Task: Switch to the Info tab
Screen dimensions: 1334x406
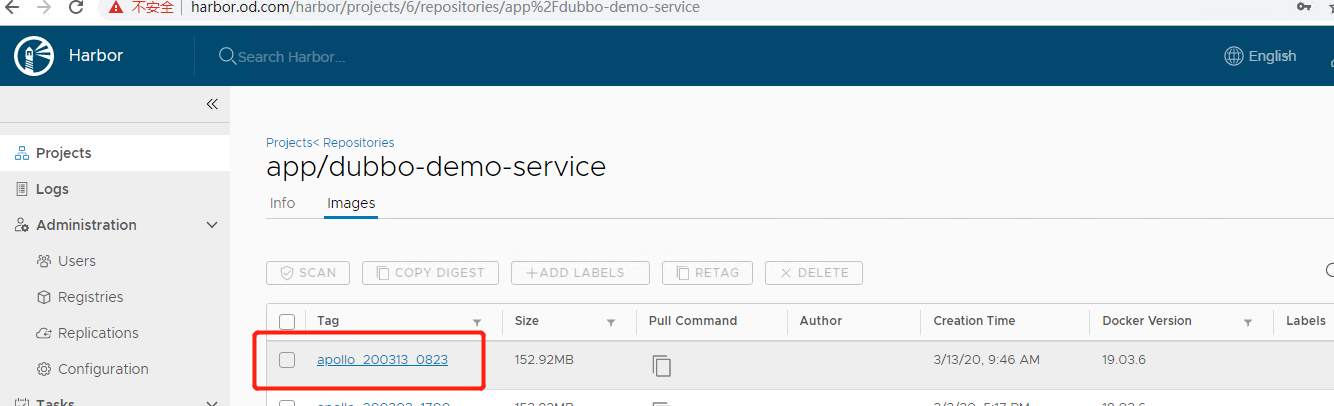Action: click(282, 203)
